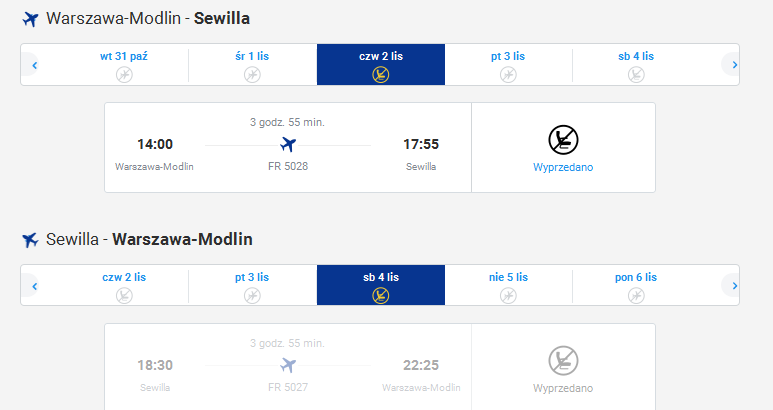Screen dimensions: 773x410
Task: Click the outbound flight airplane icon beside Warszawa-Modlin - Sewilla
Action: click(x=31, y=19)
